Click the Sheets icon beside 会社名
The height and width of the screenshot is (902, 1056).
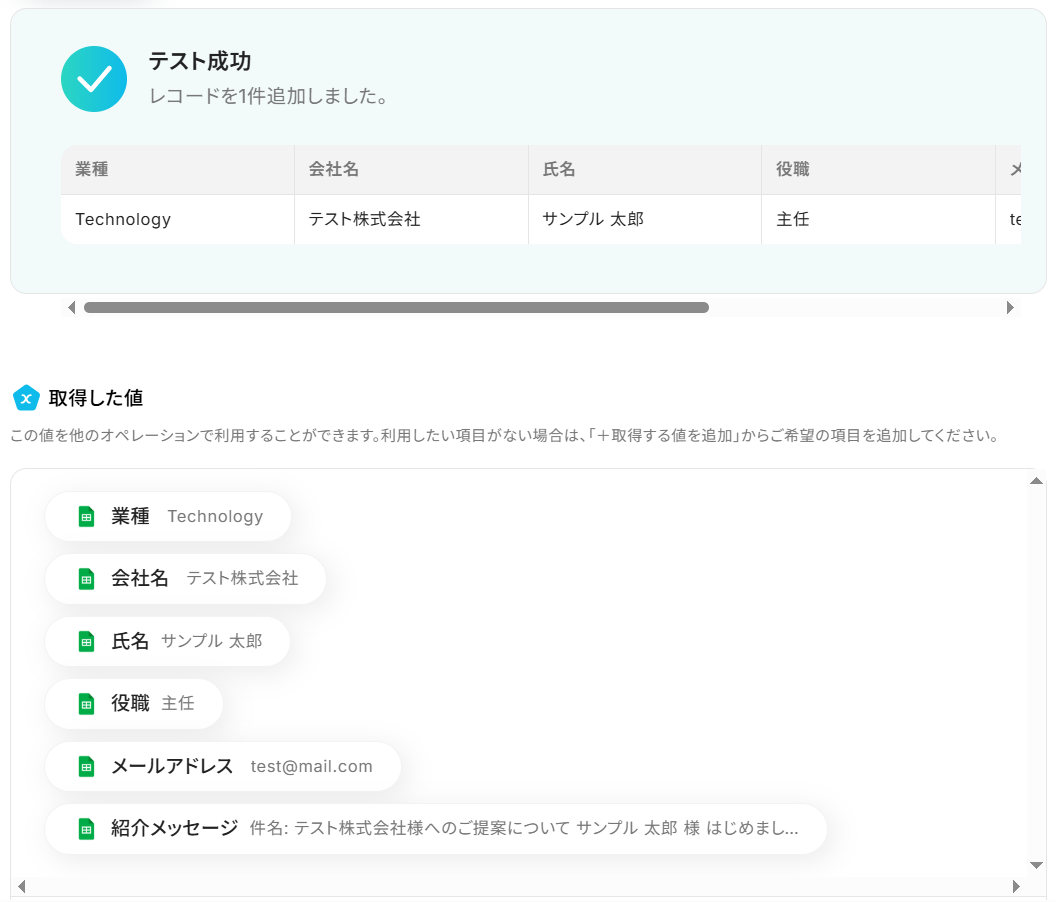(x=86, y=579)
